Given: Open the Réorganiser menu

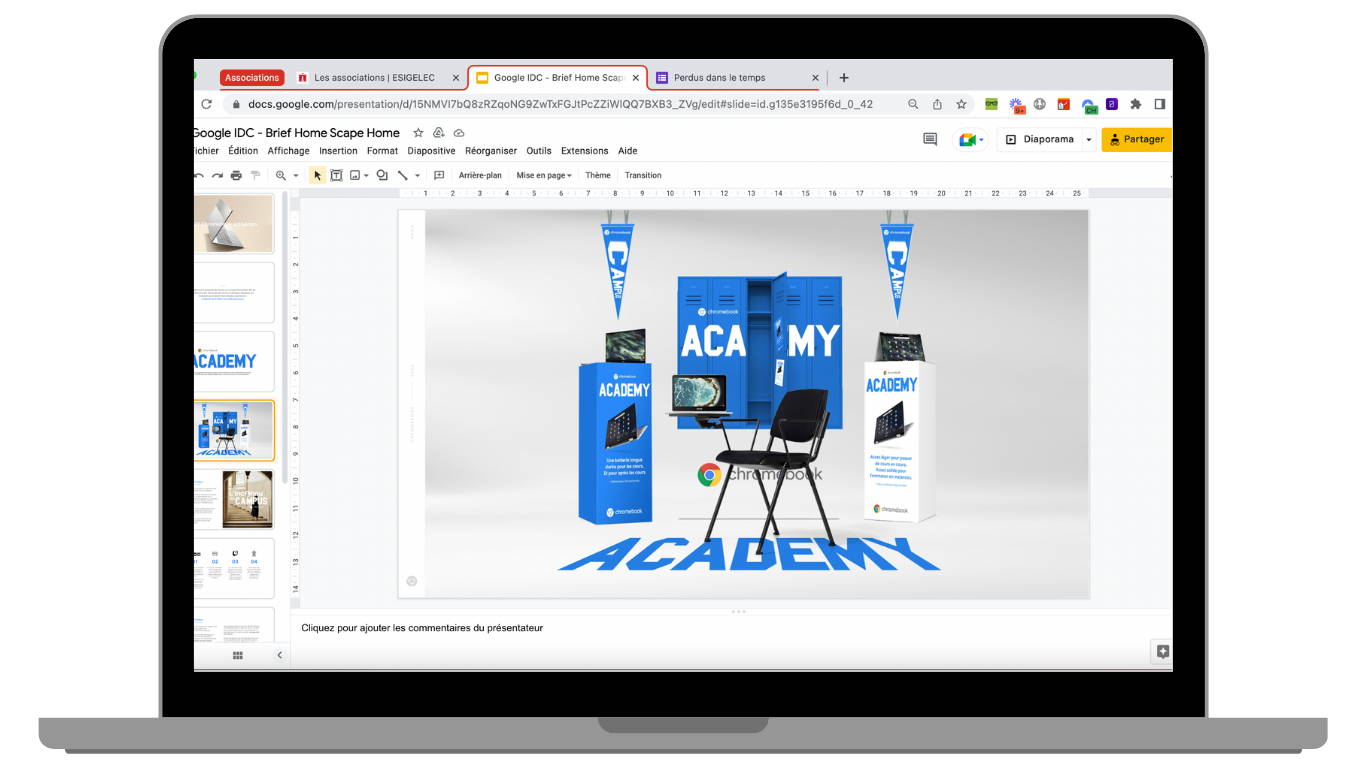Looking at the screenshot, I should [x=491, y=151].
